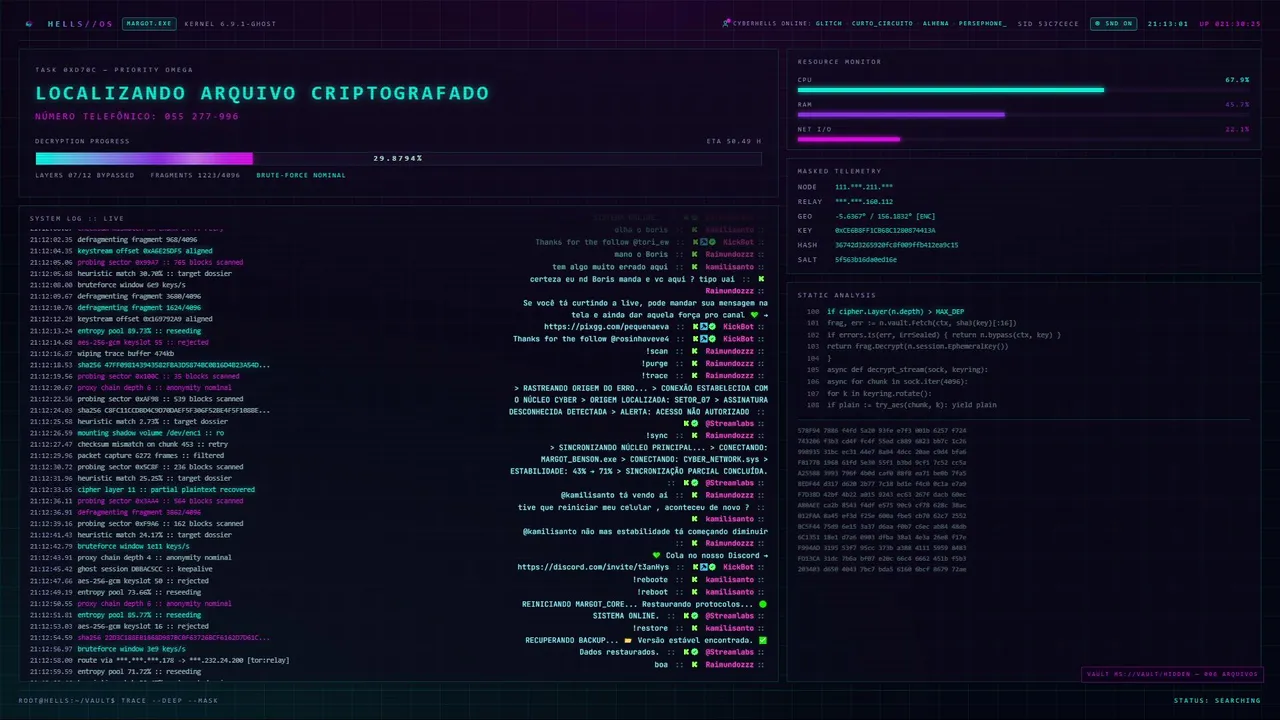Click the 'LOCALIZANDO ARQUIVO CRIPTOGRAFADO' heading
This screenshot has height=720, width=1280.
(x=262, y=93)
